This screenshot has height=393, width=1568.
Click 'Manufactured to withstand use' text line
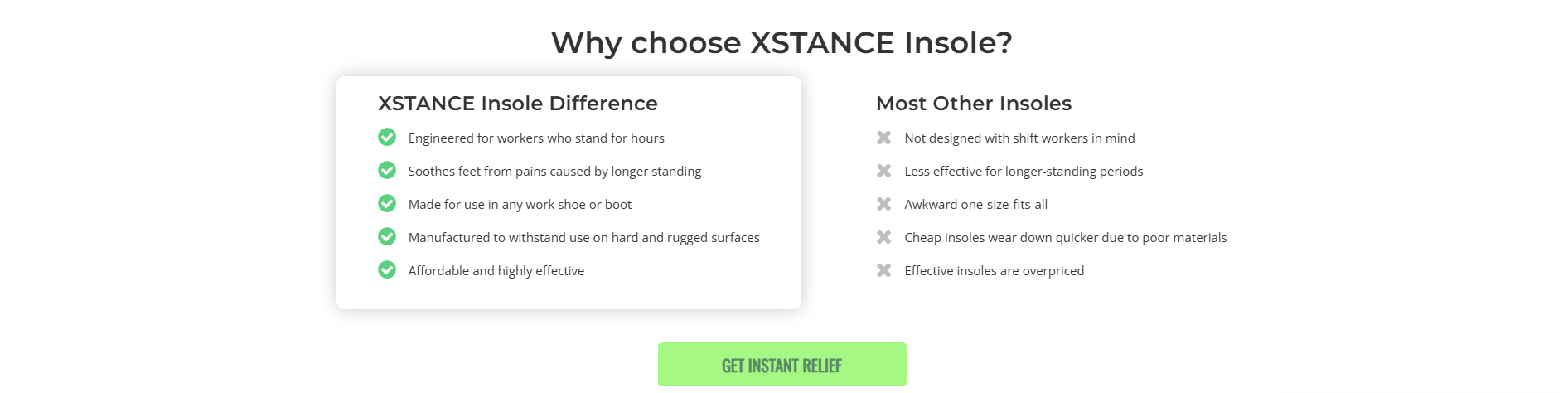click(x=584, y=238)
